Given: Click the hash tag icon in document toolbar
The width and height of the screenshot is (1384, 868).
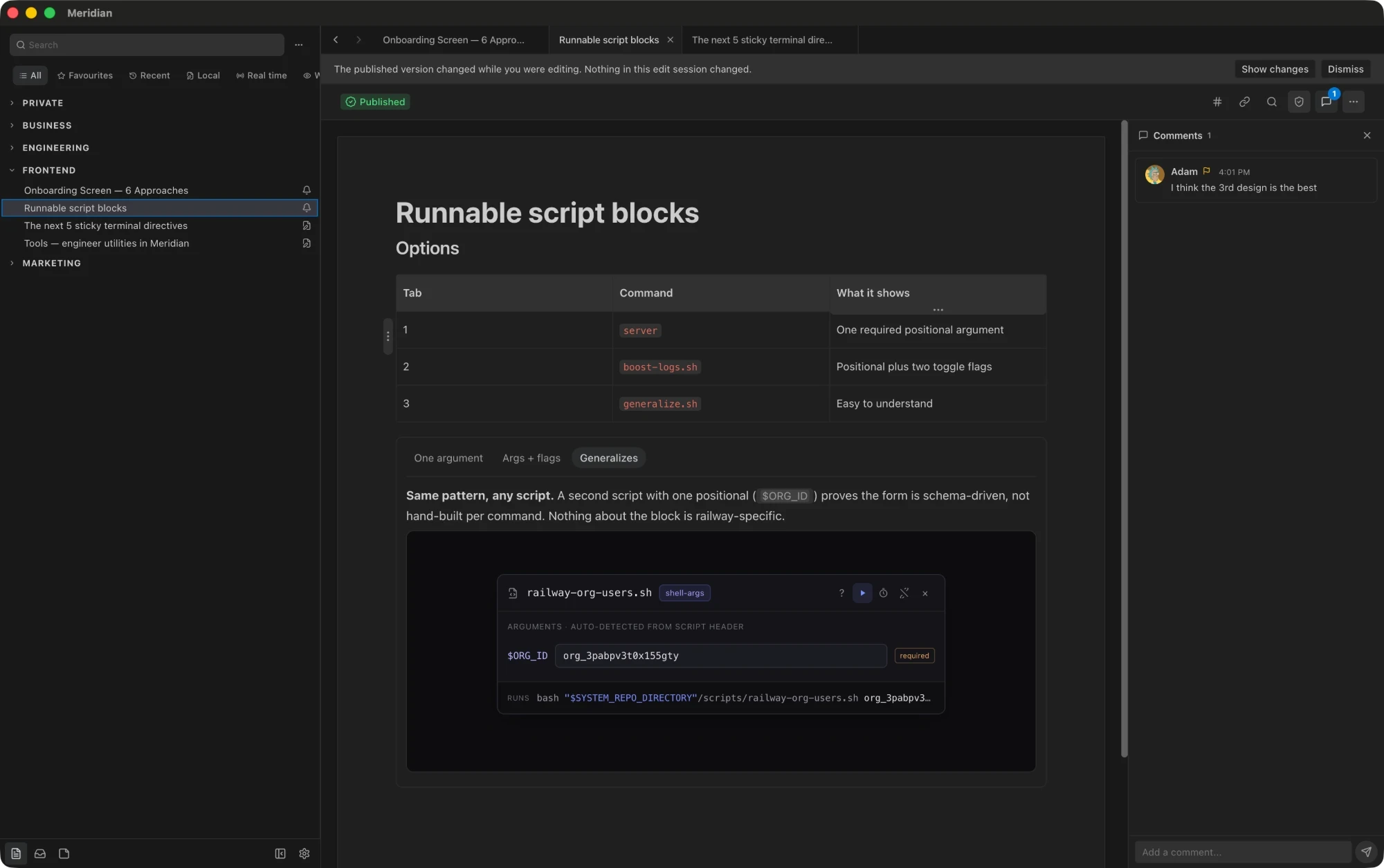Looking at the screenshot, I should pyautogui.click(x=1217, y=102).
